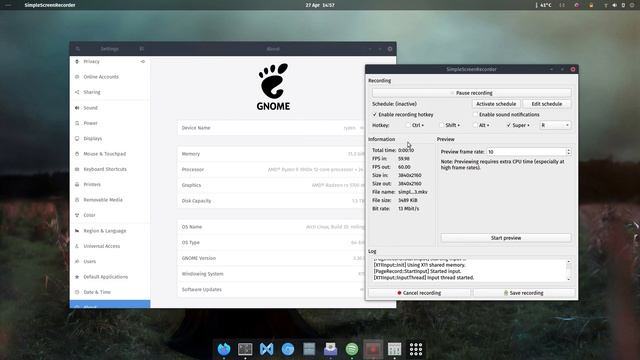This screenshot has height=360, width=640.
Task: Show all applications grid
Action: [x=416, y=349]
